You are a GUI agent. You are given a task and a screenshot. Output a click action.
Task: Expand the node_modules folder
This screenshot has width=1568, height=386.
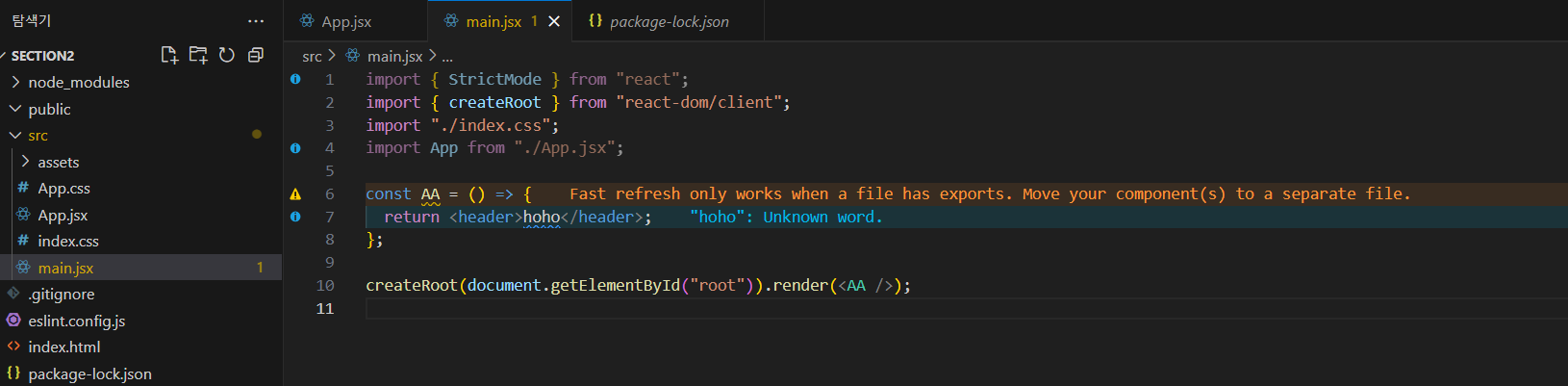point(79,82)
